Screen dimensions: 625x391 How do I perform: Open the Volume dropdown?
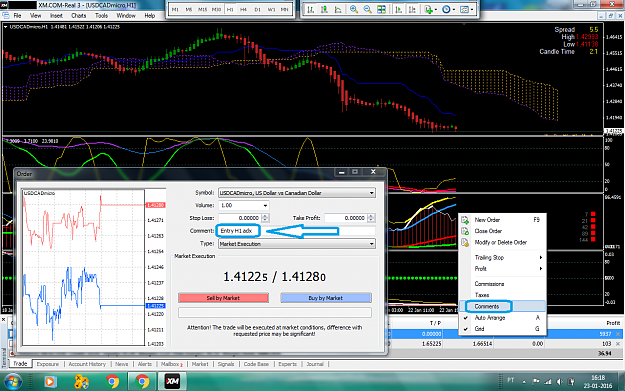(x=244, y=205)
